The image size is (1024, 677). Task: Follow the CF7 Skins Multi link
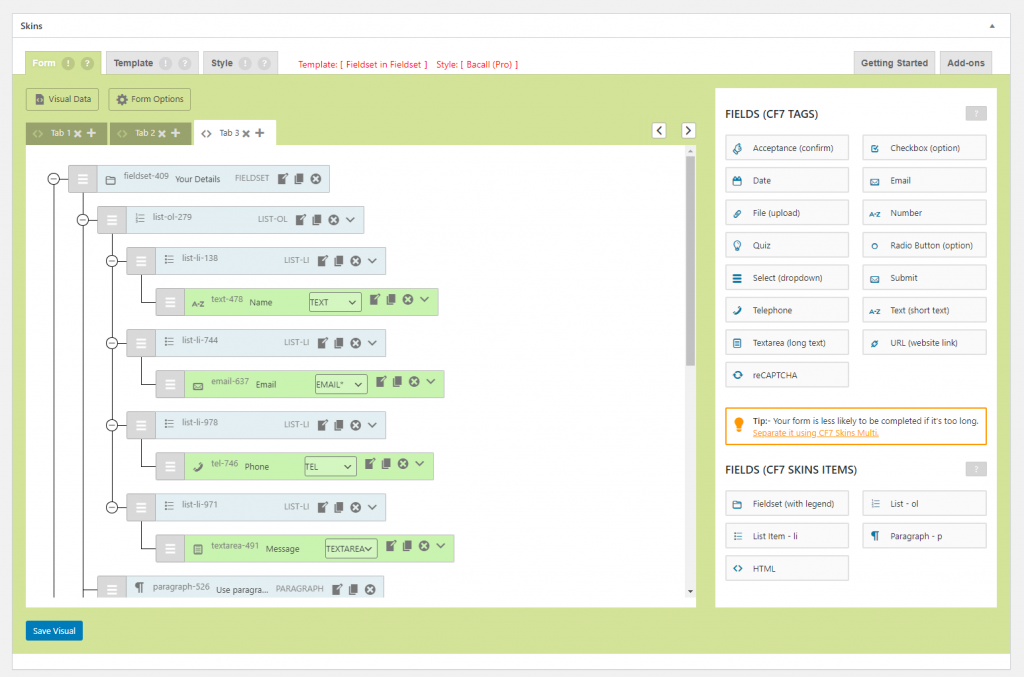[x=815, y=433]
